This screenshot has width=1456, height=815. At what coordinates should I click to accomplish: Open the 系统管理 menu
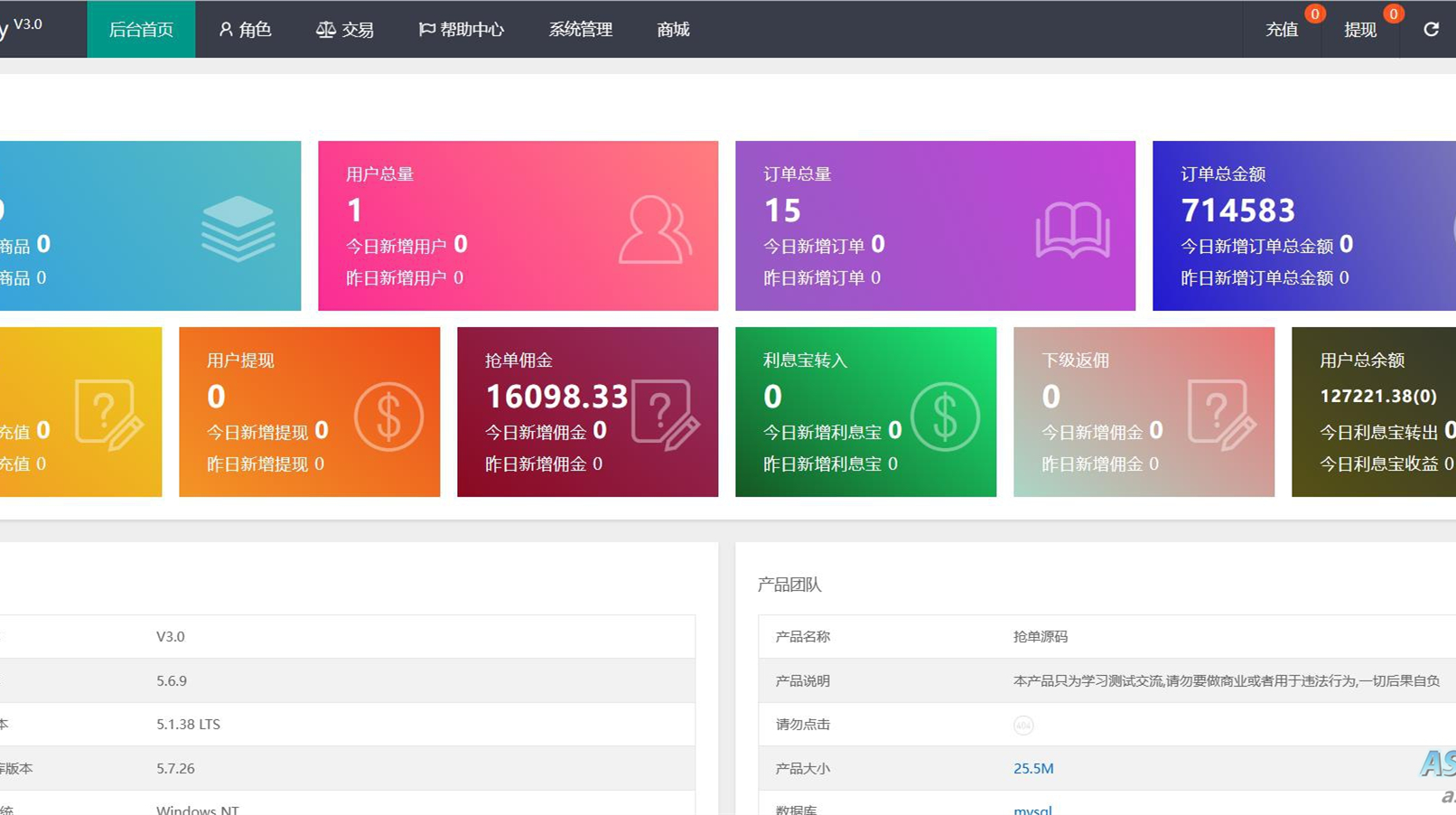(580, 30)
